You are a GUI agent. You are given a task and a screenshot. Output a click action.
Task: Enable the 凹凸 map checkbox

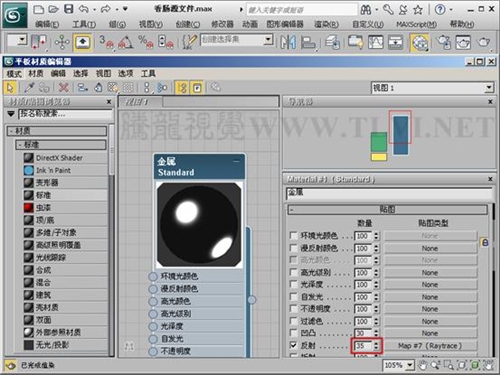(x=293, y=333)
